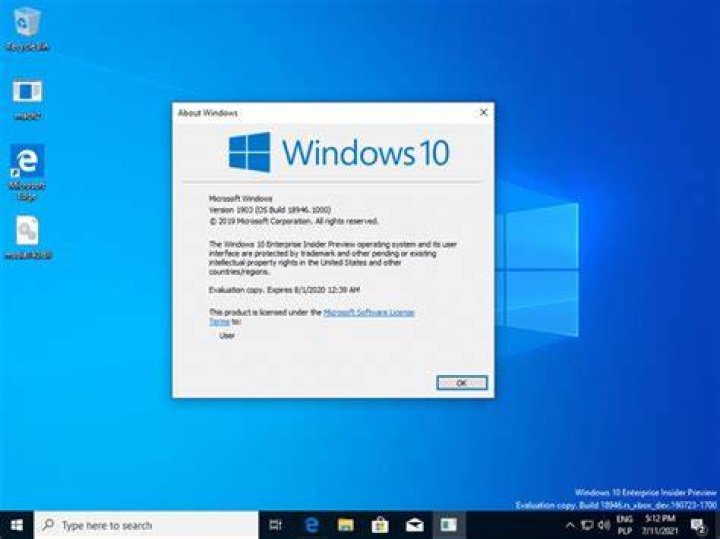This screenshot has width=720, height=539.
Task: Open the Microsoft Software License Terms link
Action: pyautogui.click(x=369, y=312)
